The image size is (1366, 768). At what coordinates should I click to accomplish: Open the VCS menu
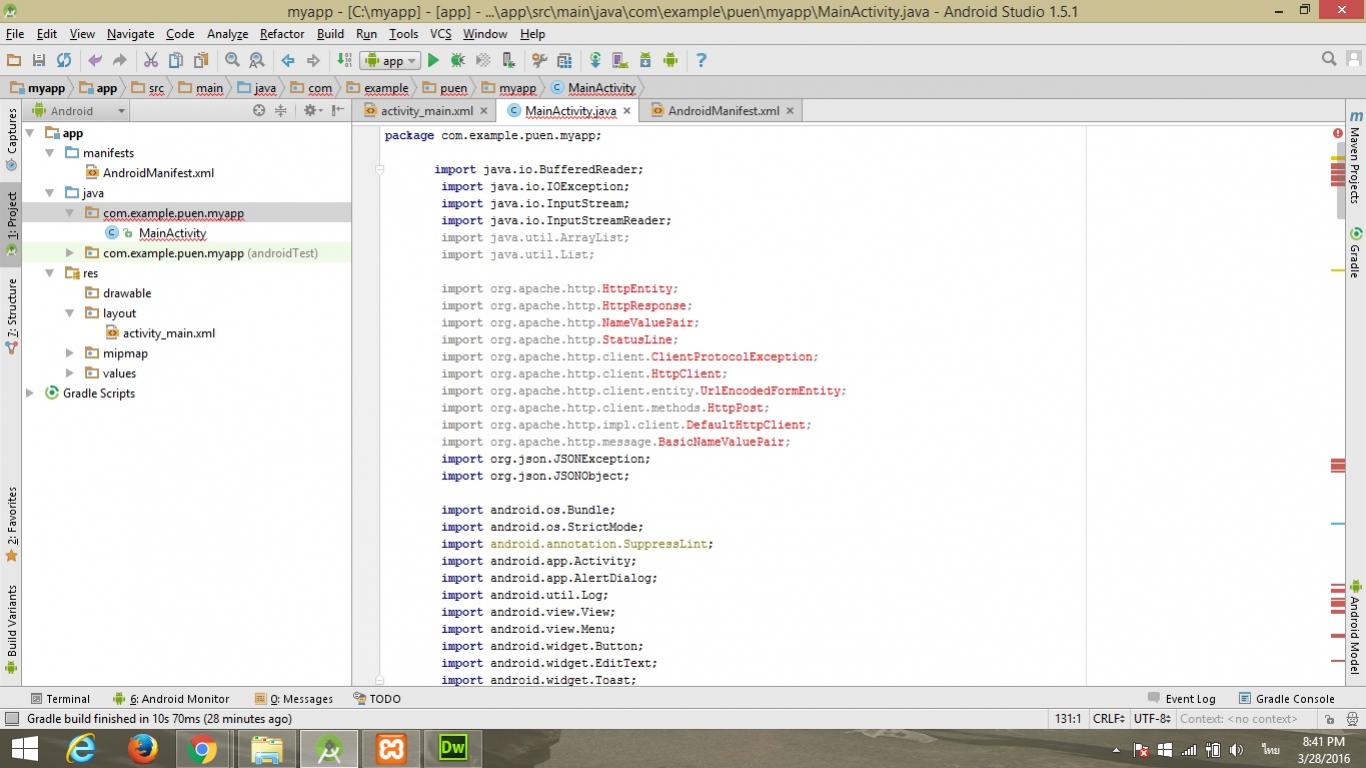click(x=441, y=34)
